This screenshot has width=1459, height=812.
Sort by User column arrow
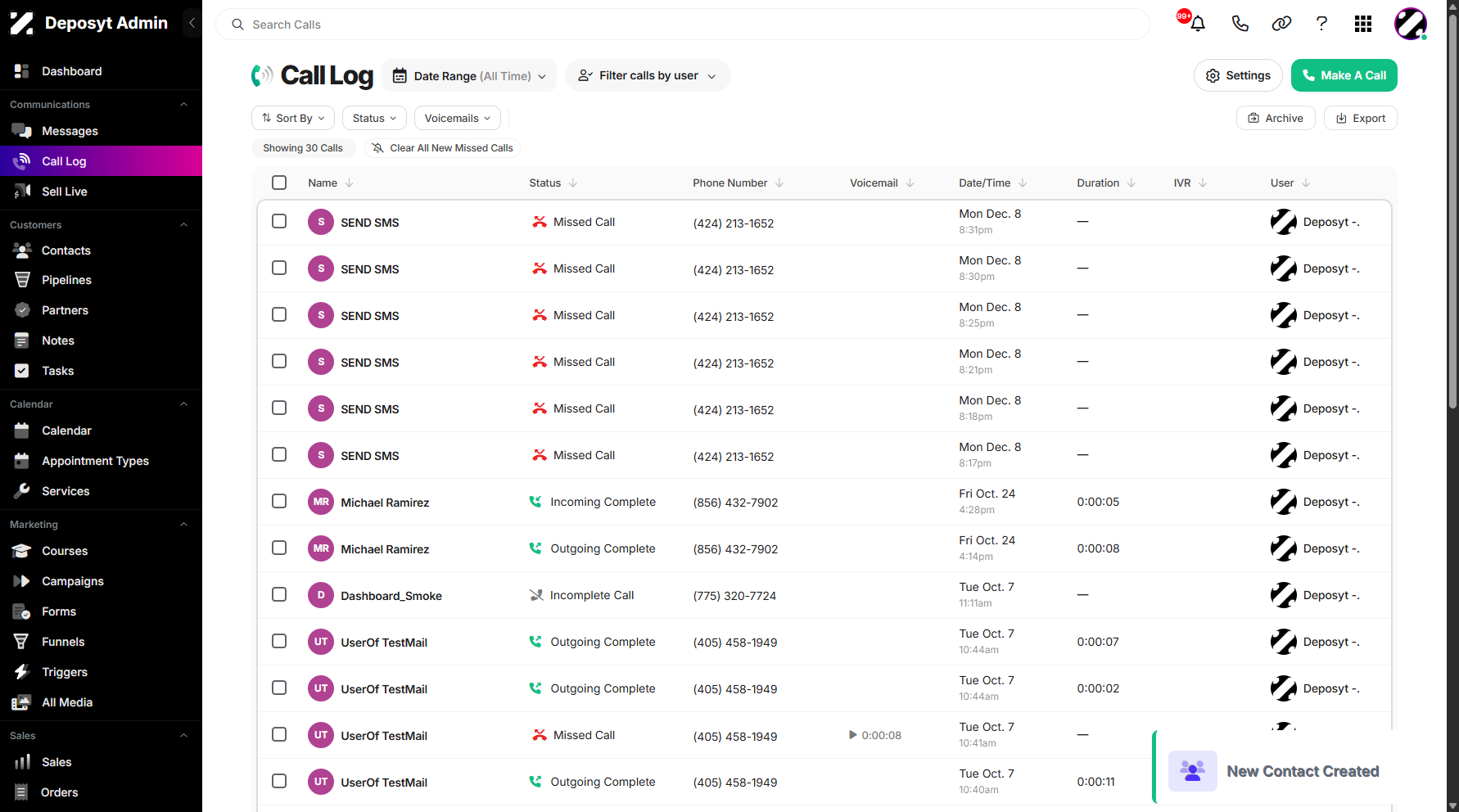pos(1306,183)
